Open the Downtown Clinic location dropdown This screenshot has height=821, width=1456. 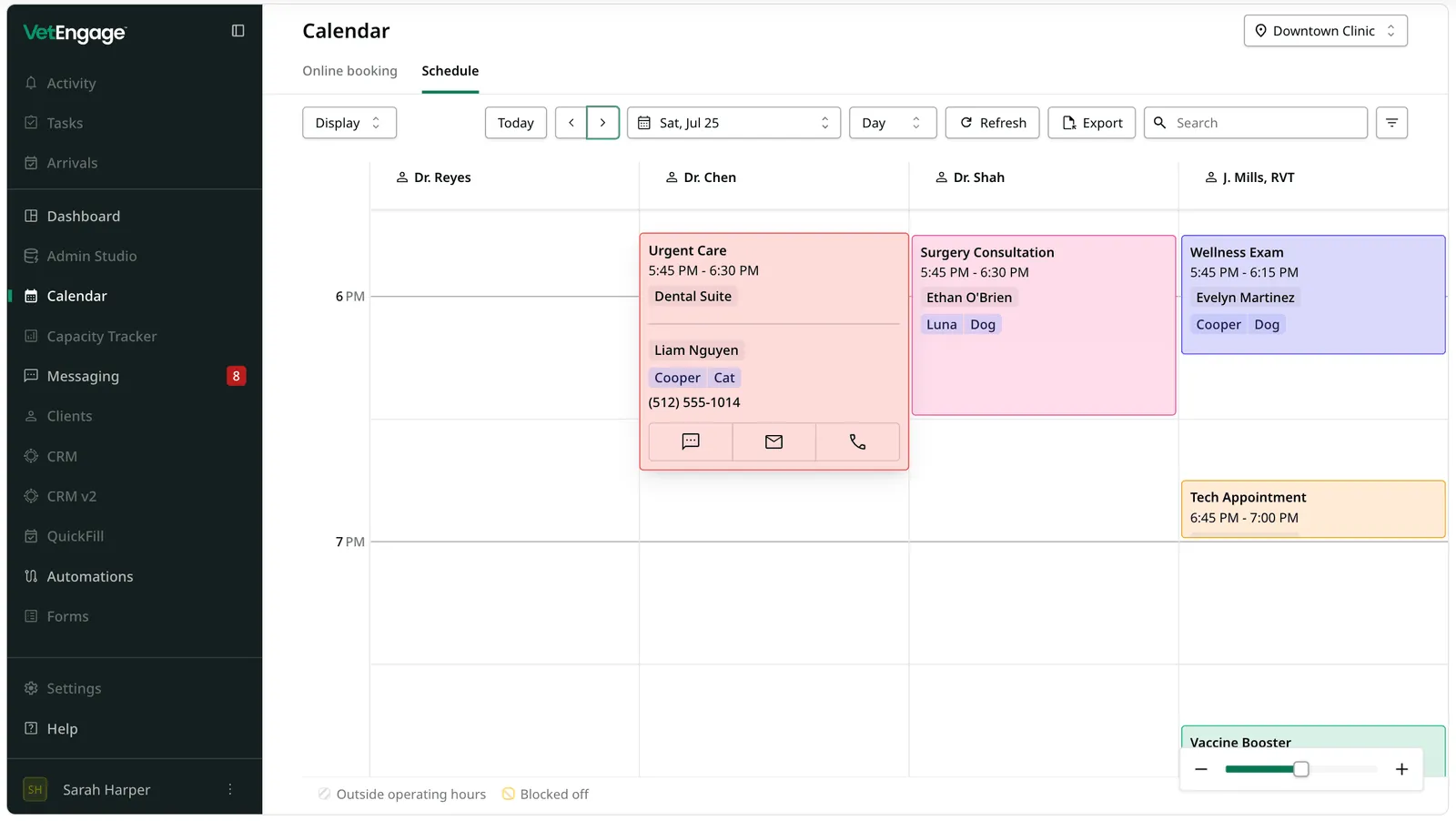(x=1325, y=31)
